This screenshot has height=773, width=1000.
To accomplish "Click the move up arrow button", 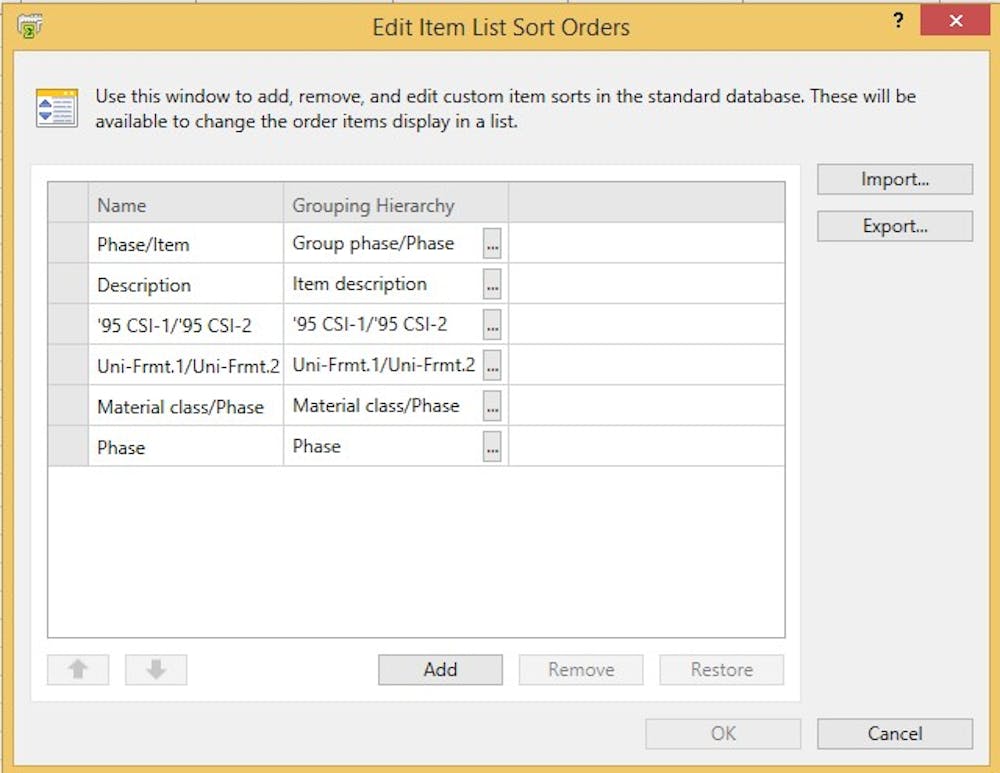I will 78,670.
